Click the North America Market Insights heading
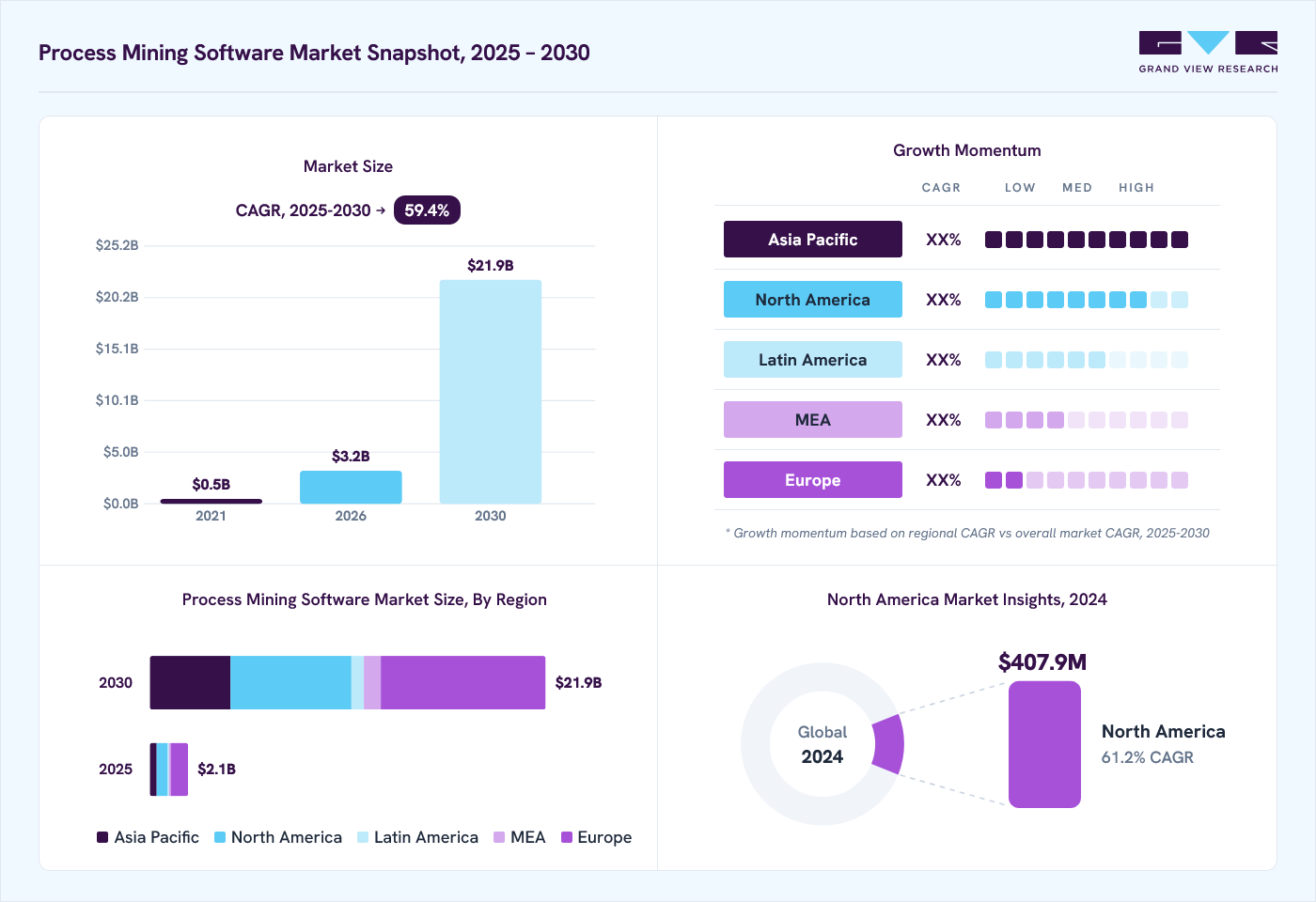Viewport: 1316px width, 902px height. (967, 599)
